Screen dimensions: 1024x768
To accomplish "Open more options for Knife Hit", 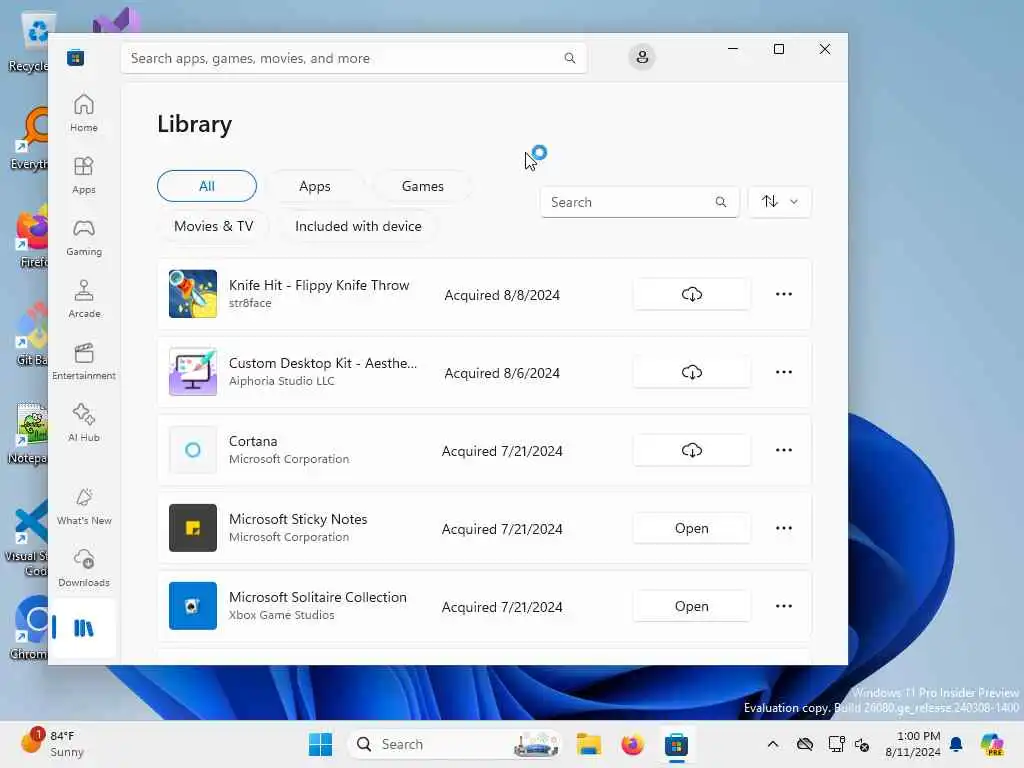I will pos(784,295).
